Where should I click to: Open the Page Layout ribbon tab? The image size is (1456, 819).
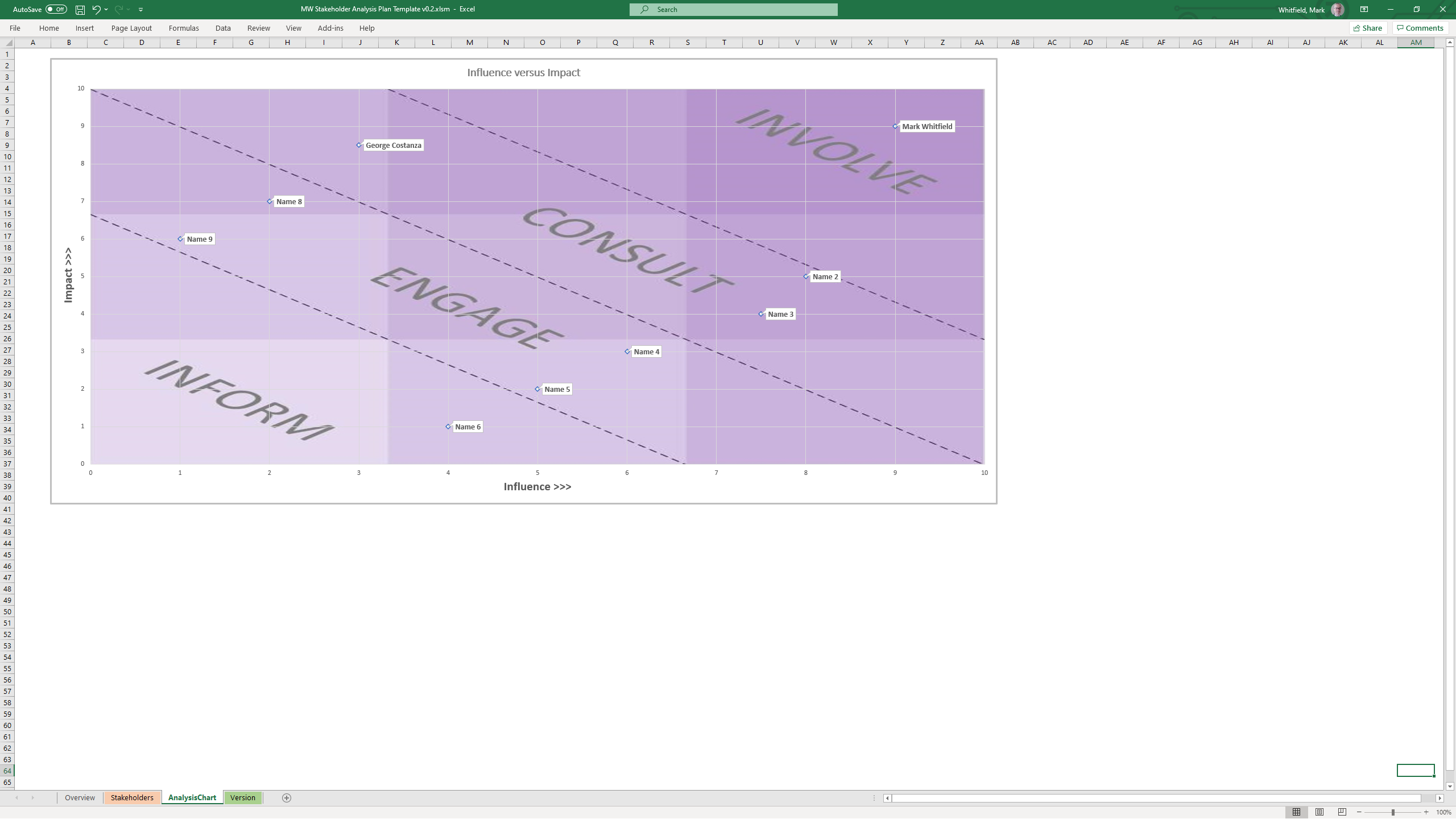131,28
